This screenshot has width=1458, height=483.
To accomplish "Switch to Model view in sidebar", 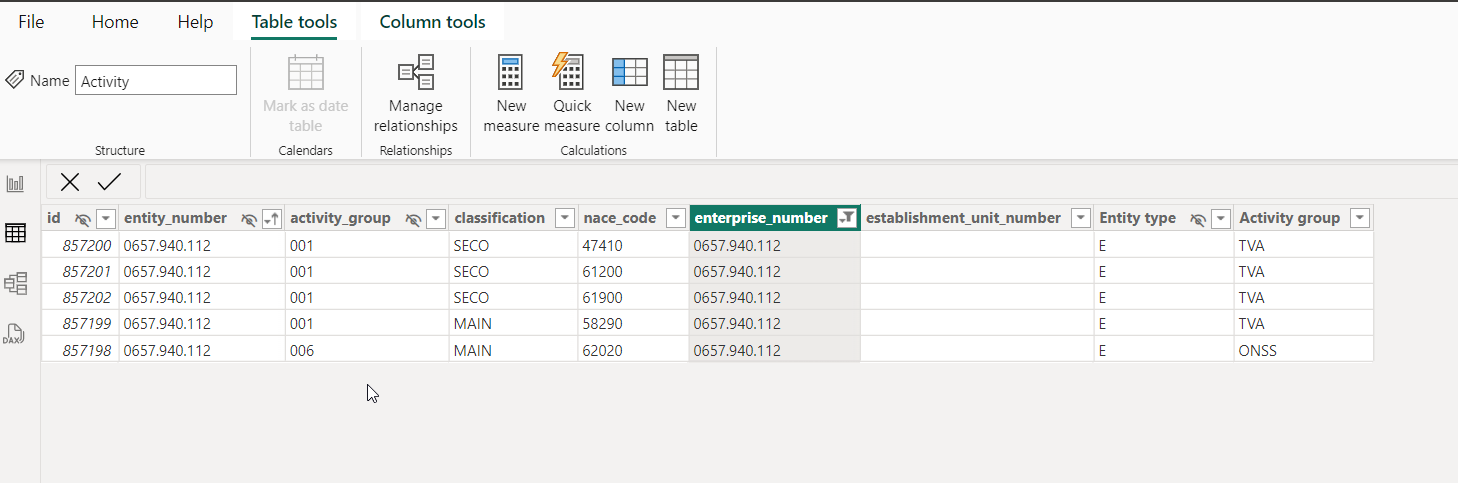I will (16, 283).
